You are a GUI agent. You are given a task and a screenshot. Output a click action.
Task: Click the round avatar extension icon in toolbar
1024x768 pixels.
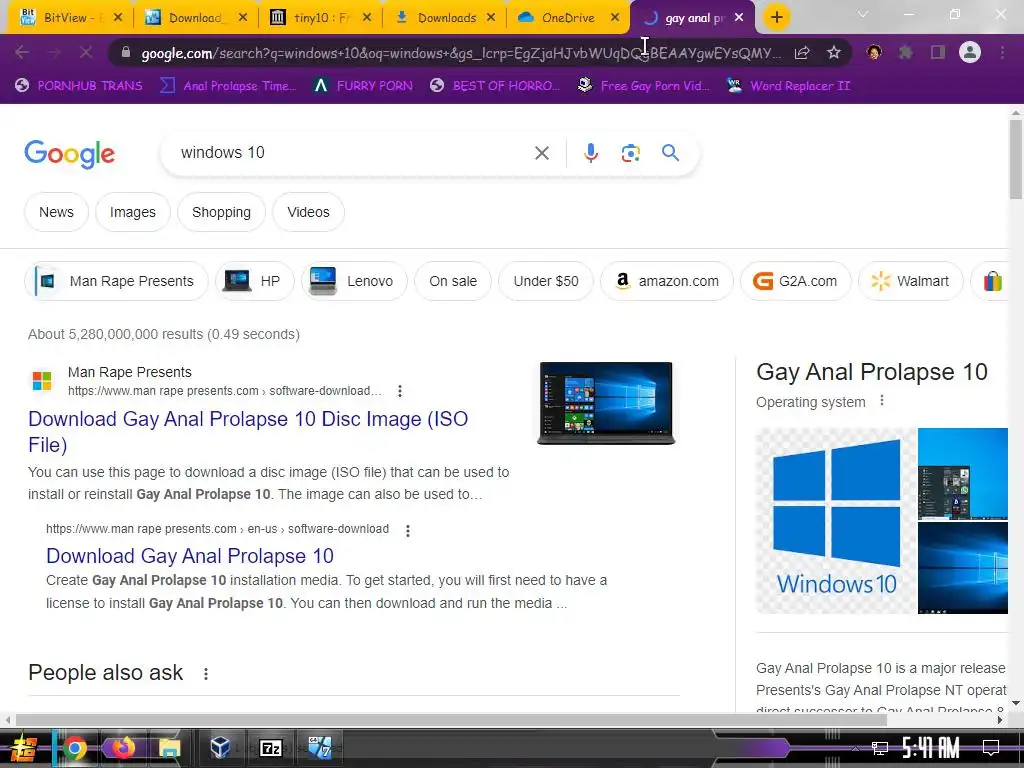[874, 52]
